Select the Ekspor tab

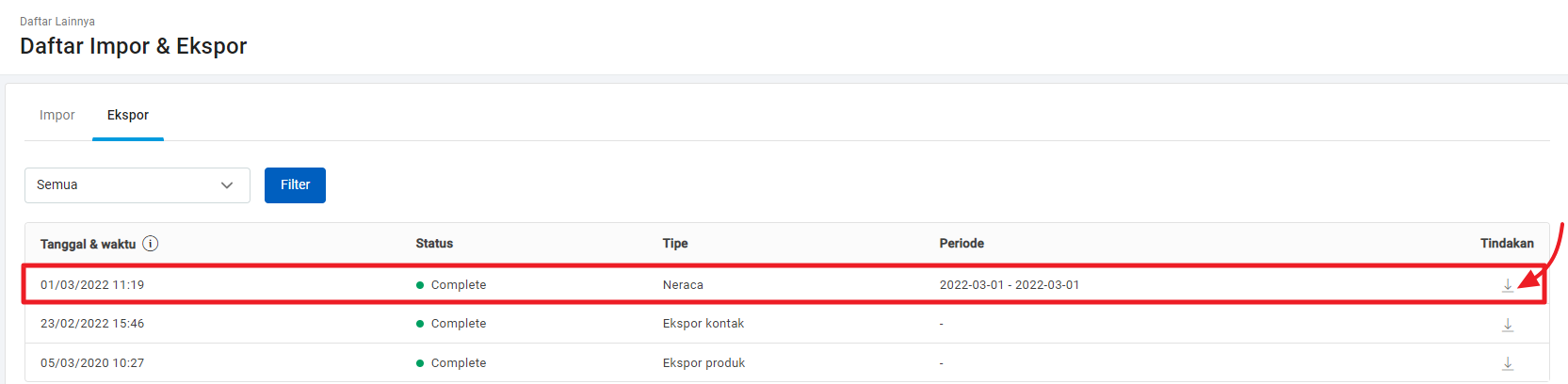pyautogui.click(x=128, y=115)
